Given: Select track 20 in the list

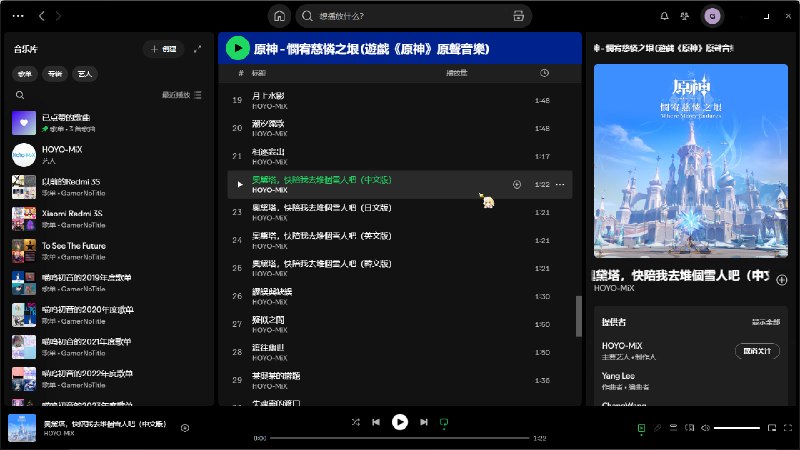Looking at the screenshot, I should pos(399,129).
